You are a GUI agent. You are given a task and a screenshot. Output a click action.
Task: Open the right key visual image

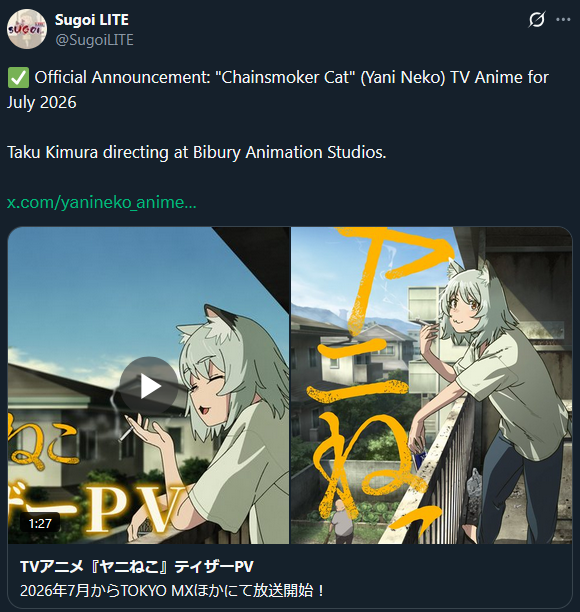[432, 386]
